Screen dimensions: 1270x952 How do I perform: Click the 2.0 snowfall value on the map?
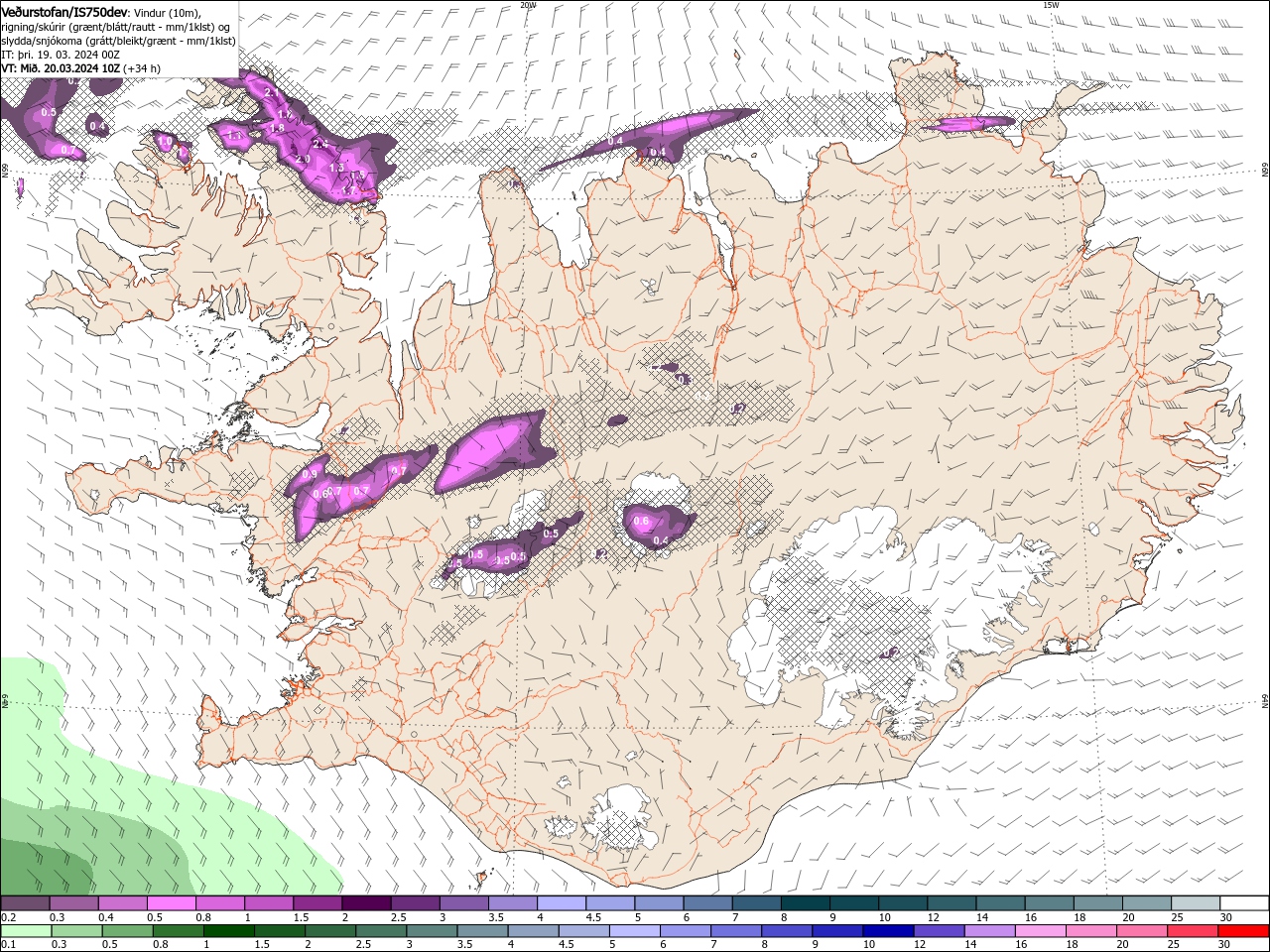pyautogui.click(x=304, y=159)
